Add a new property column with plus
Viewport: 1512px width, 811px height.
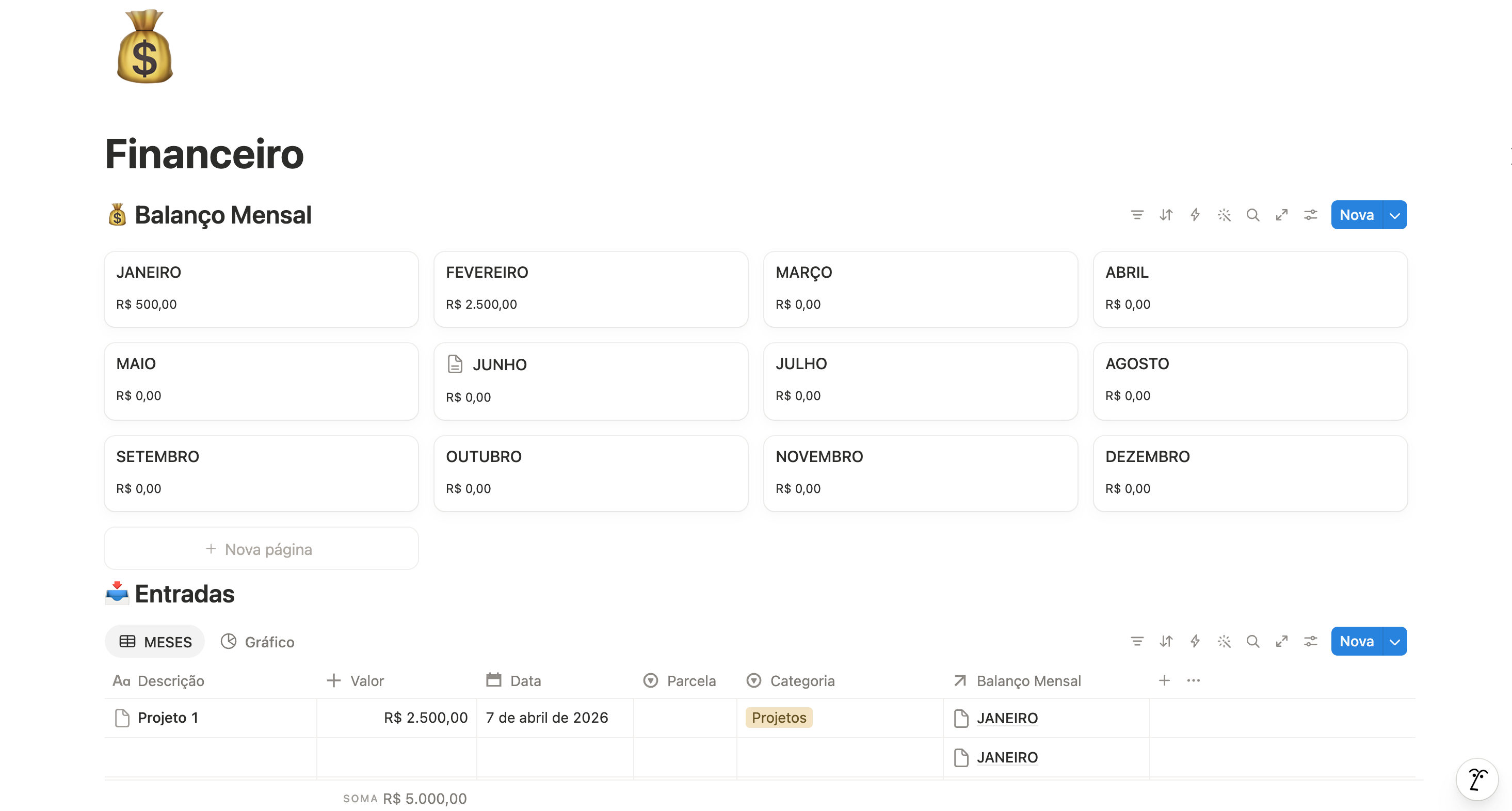tap(1164, 680)
